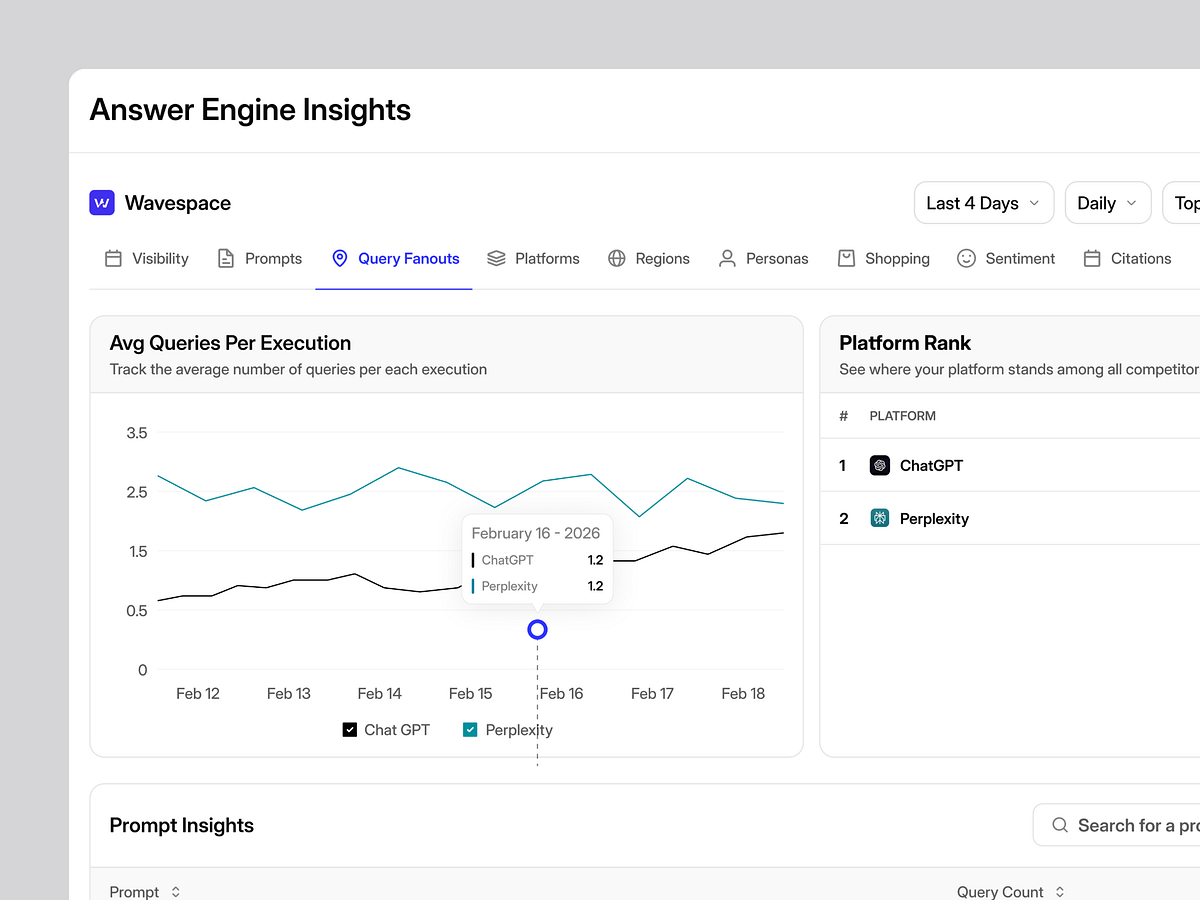Screen dimensions: 1200x900
Task: Go to the Personas tab
Action: point(764,258)
